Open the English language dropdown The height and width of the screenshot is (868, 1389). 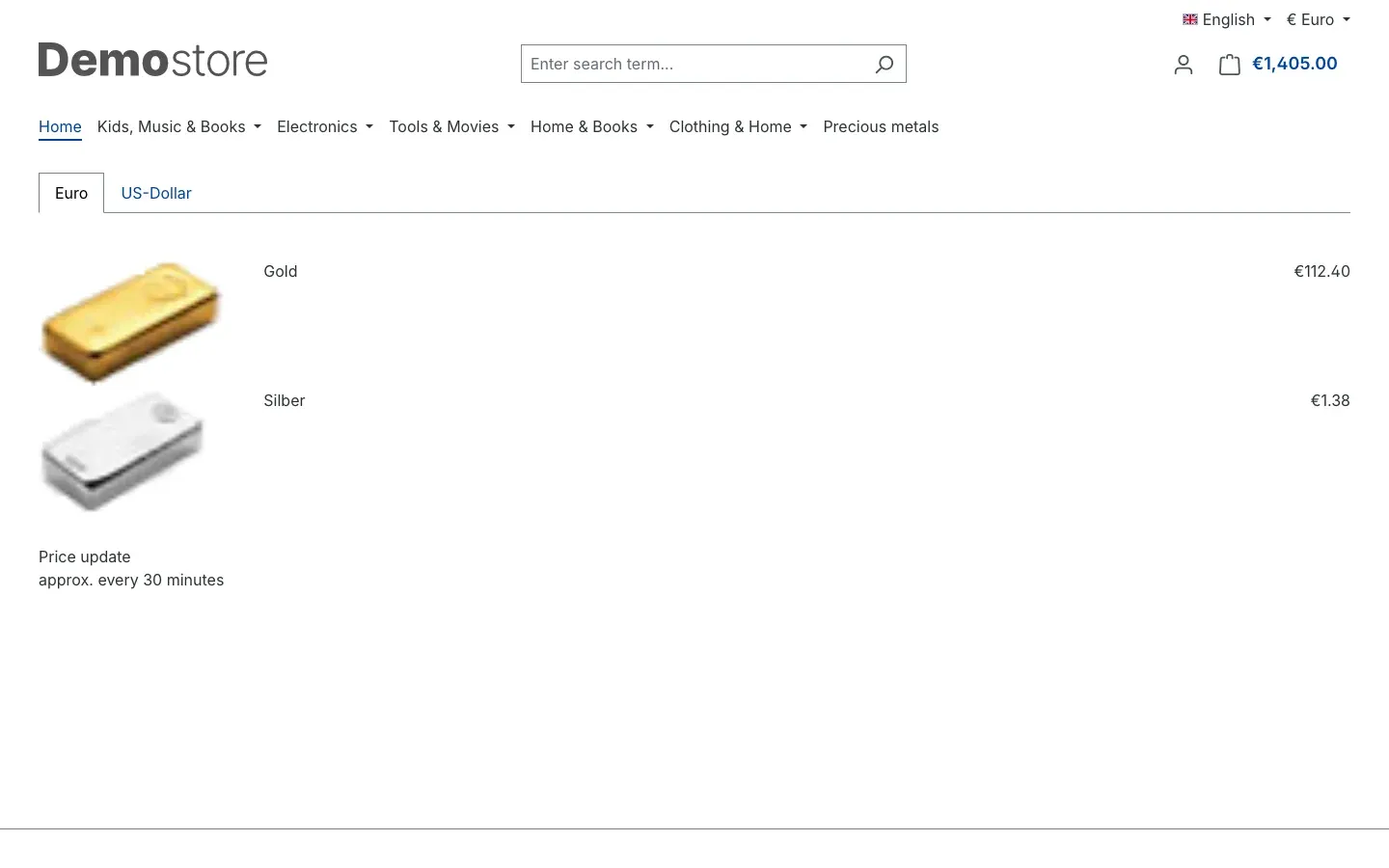tap(1227, 19)
